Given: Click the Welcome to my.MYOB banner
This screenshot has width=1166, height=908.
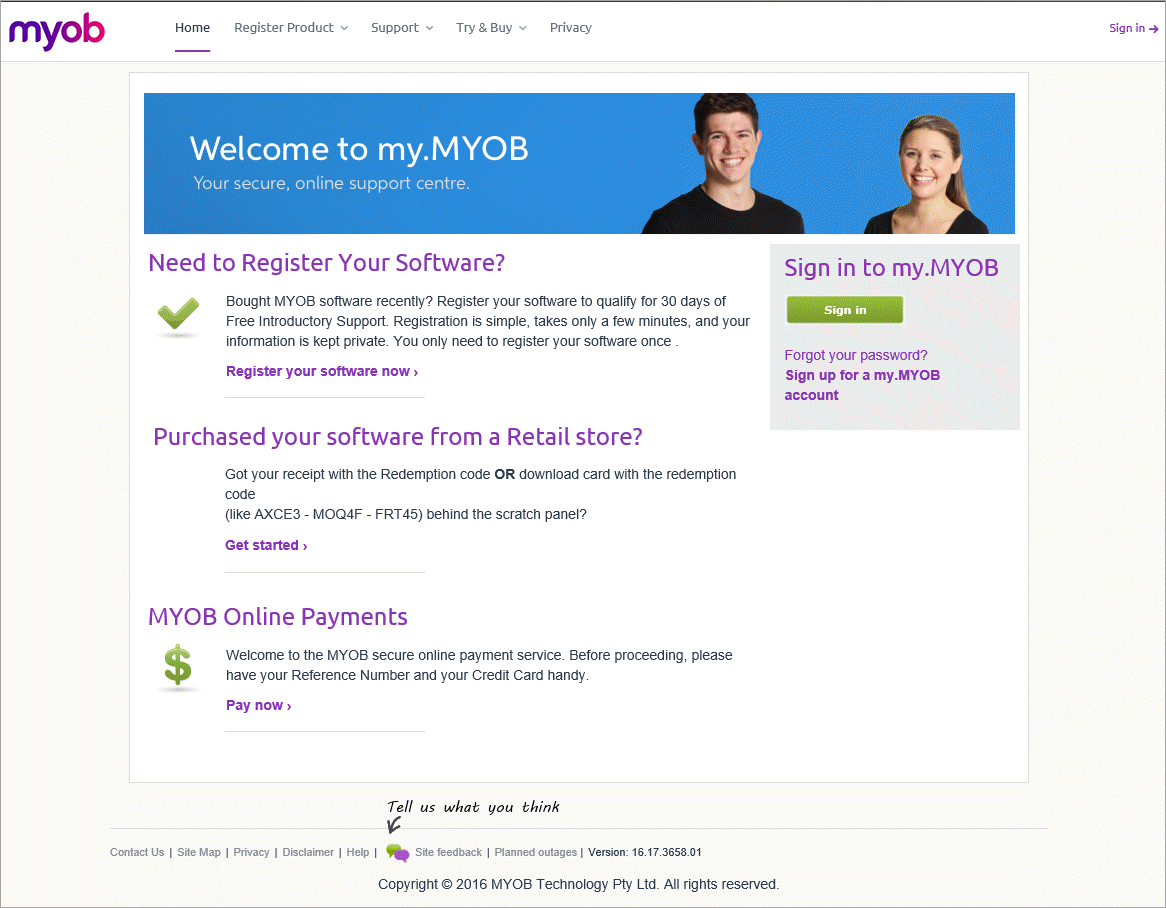Looking at the screenshot, I should 579,164.
